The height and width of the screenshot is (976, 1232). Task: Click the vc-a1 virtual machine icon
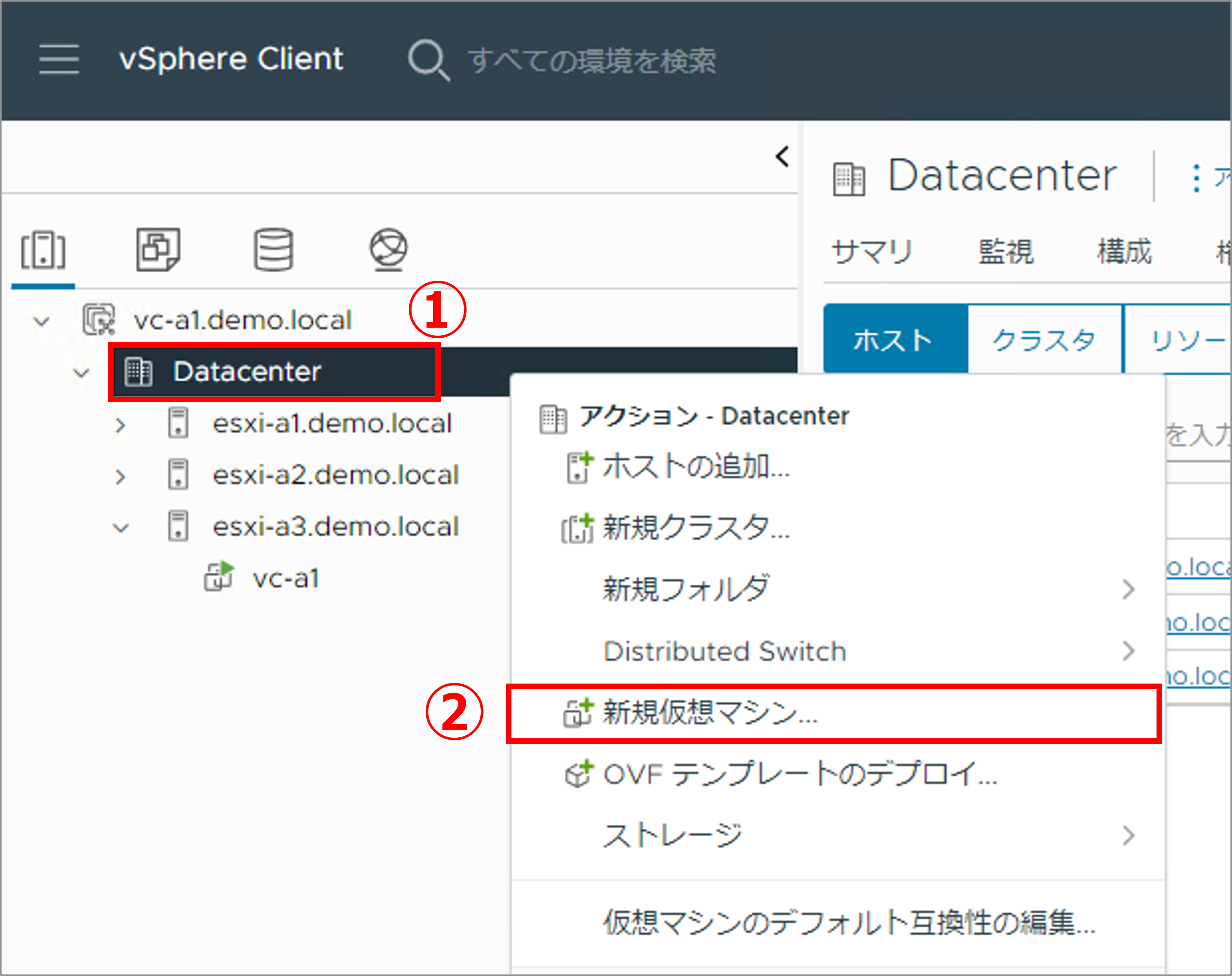click(219, 575)
